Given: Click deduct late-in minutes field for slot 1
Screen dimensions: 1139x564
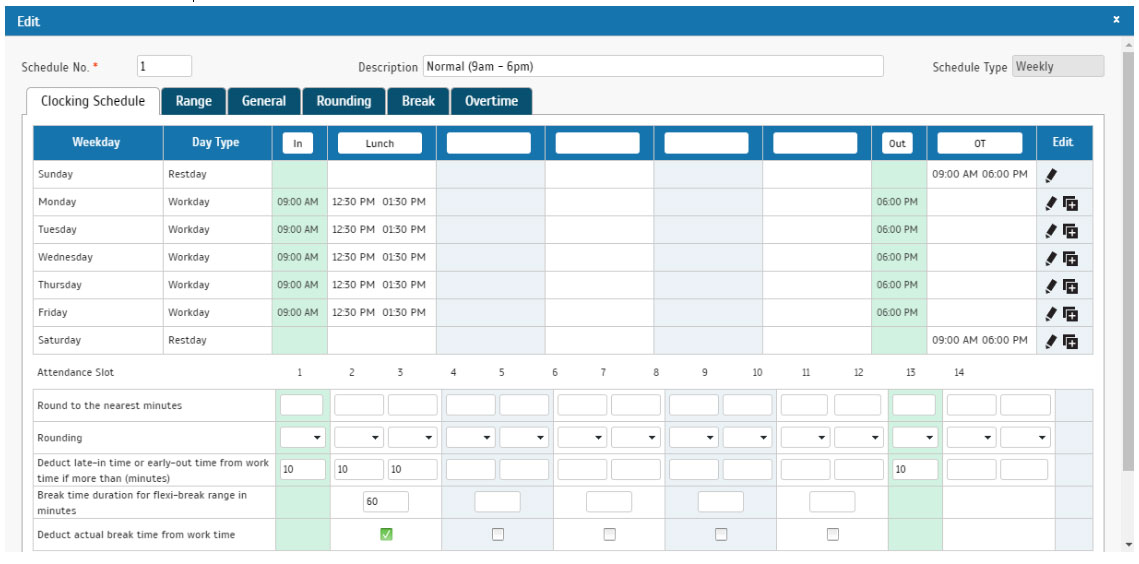Looking at the screenshot, I should click(303, 470).
